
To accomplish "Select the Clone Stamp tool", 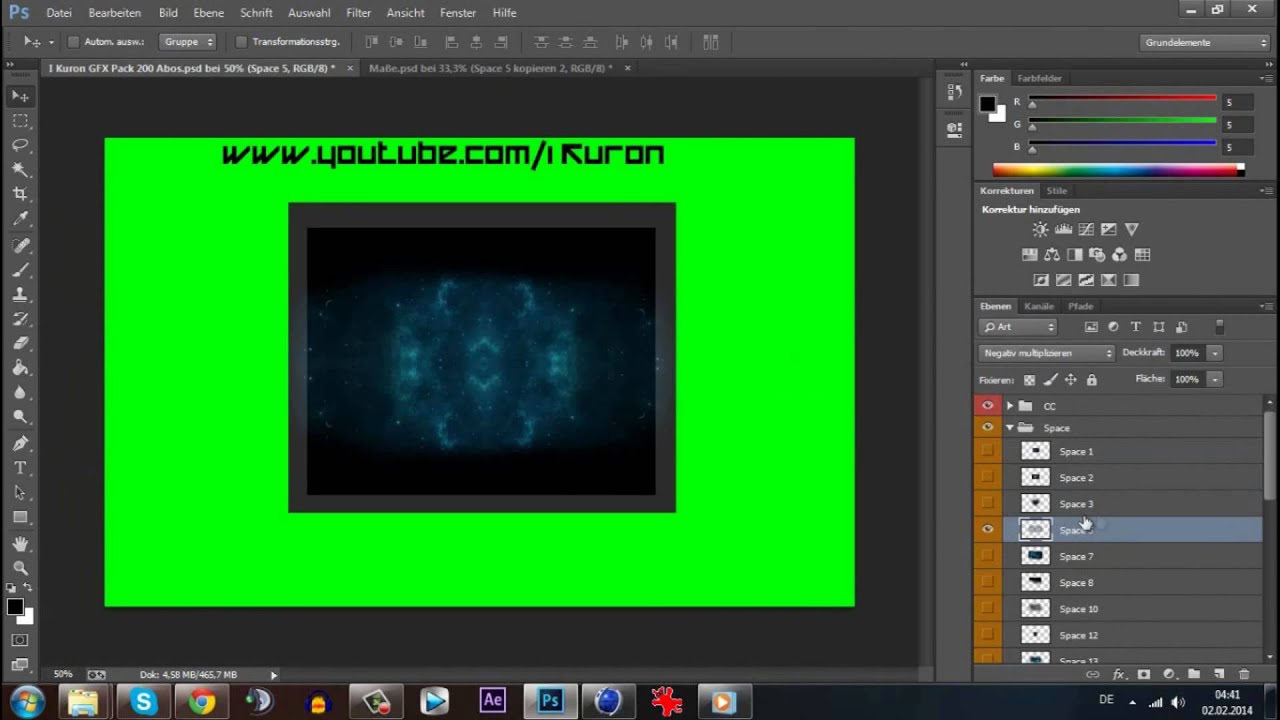I will point(20,295).
